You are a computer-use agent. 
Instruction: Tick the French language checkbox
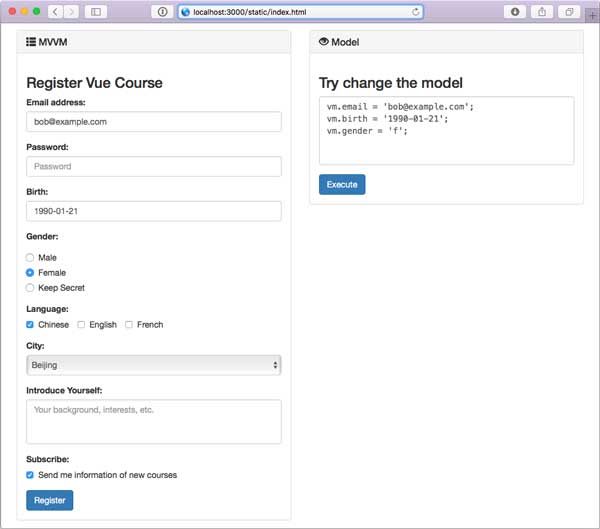pos(129,325)
